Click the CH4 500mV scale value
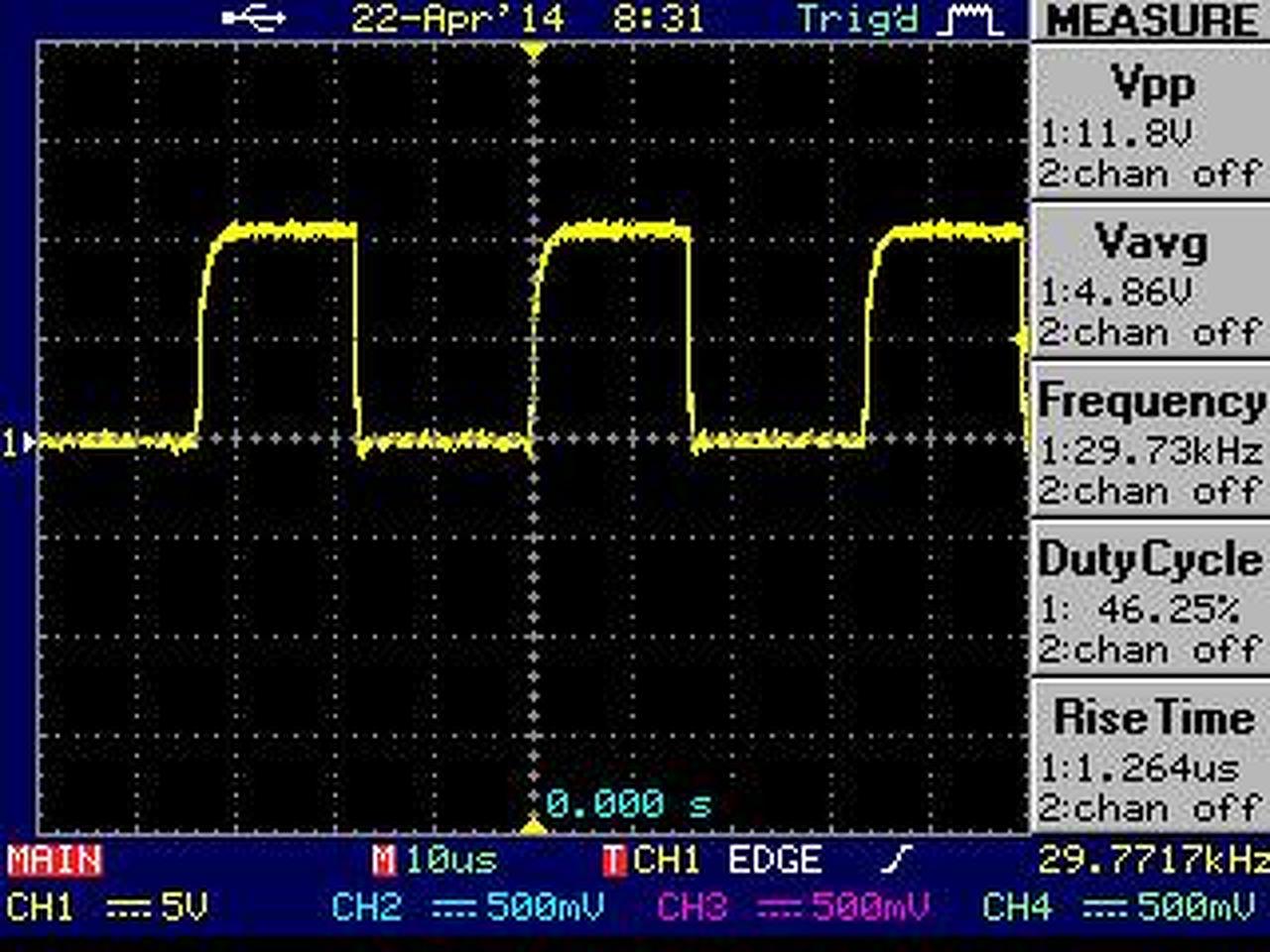Viewport: 1270px width, 952px height. 1196,906
